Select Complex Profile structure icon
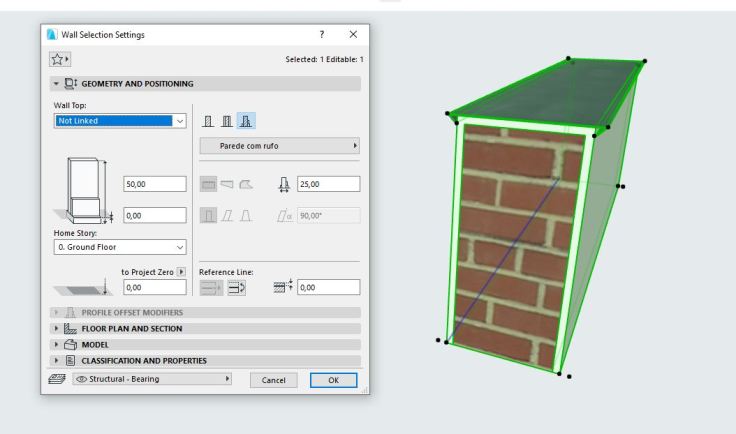Image resolution: width=736 pixels, height=434 pixels. tap(246, 121)
